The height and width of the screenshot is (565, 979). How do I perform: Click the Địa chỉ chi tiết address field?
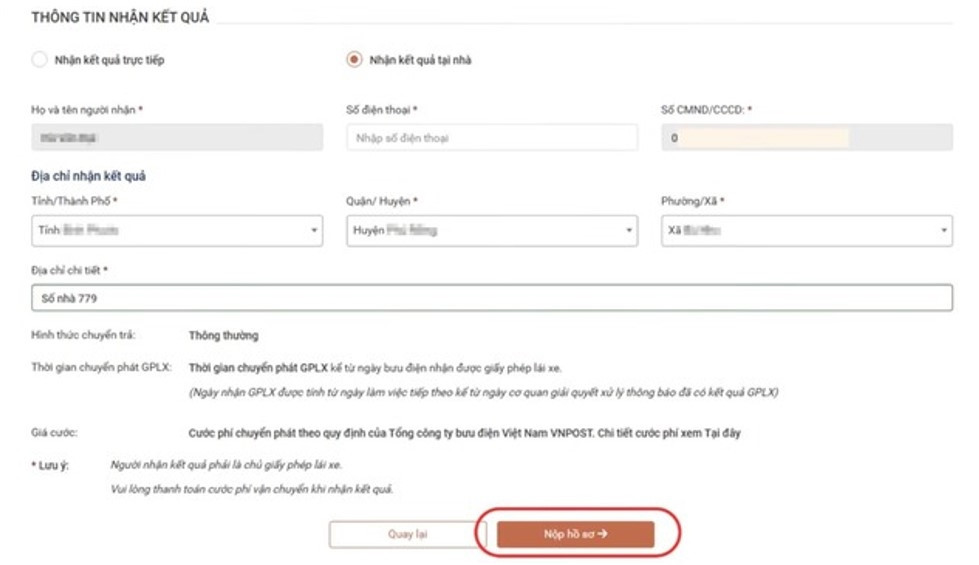491,298
